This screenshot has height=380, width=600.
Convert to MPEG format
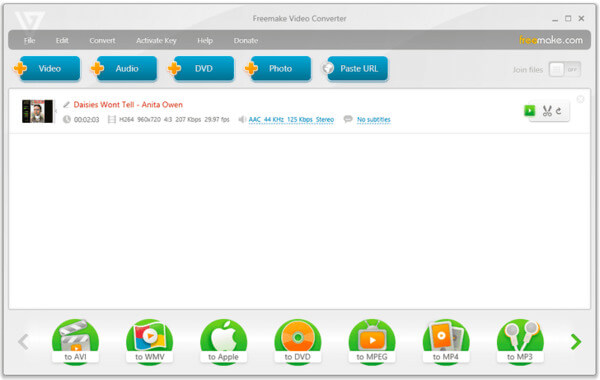[x=372, y=342]
